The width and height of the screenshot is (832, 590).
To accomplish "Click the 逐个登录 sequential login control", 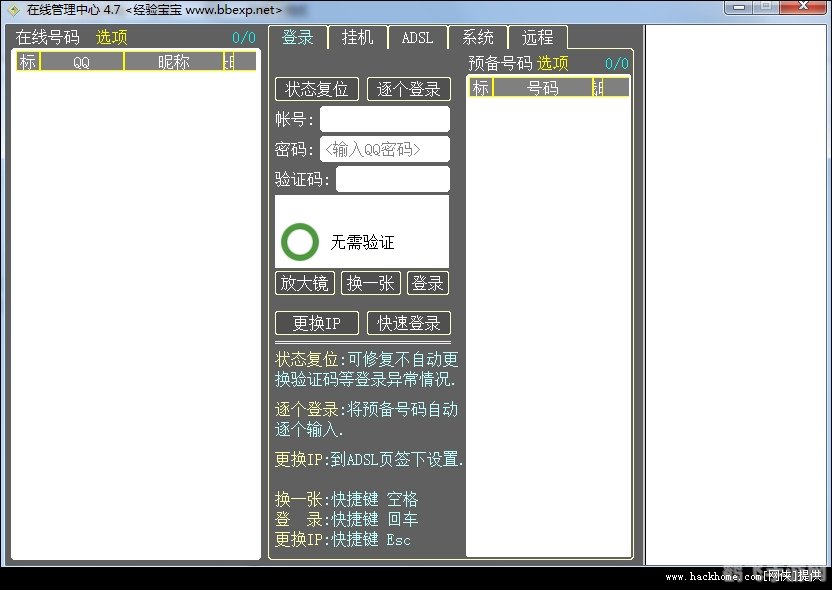I will (x=409, y=89).
